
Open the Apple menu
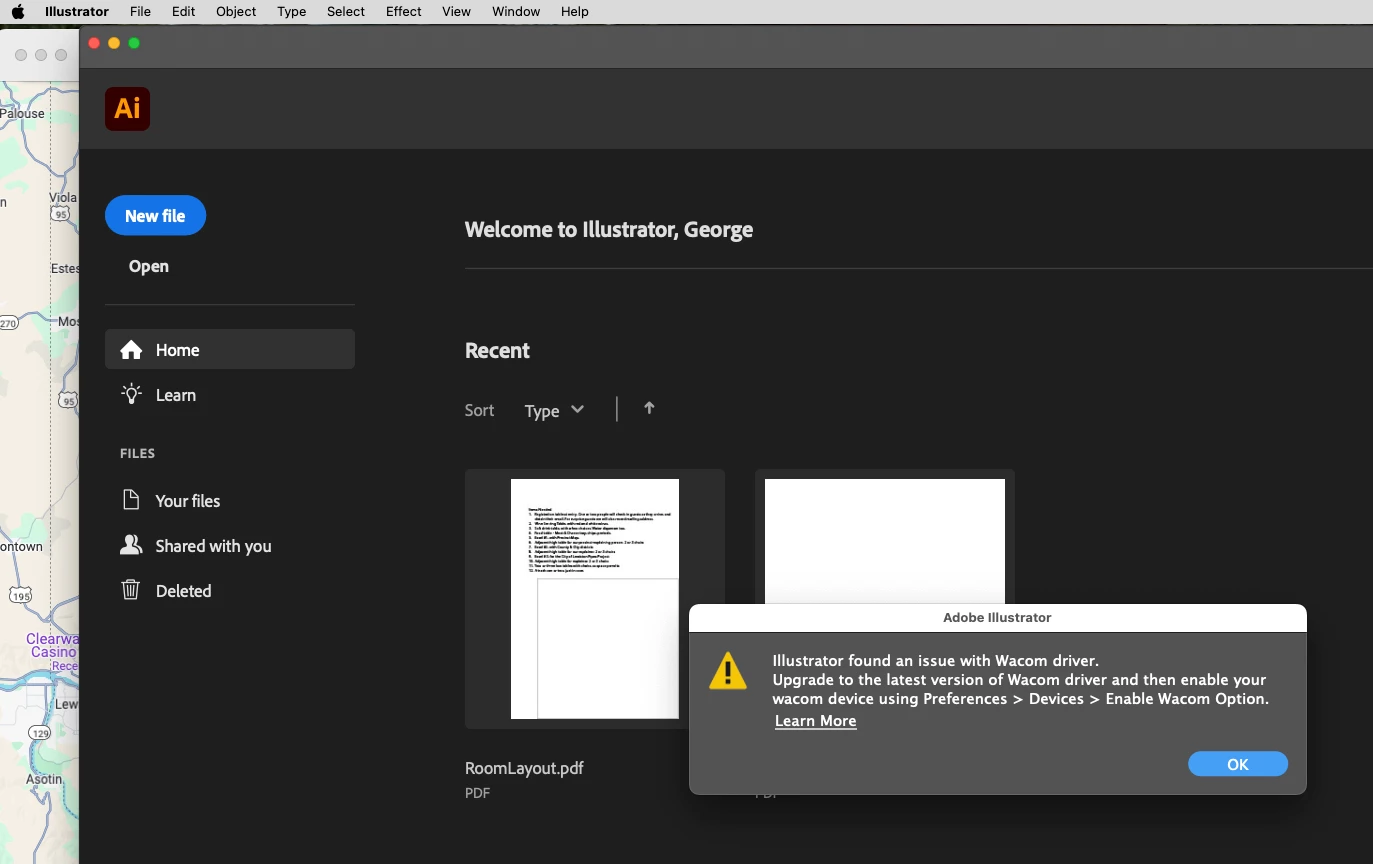click(x=17, y=12)
